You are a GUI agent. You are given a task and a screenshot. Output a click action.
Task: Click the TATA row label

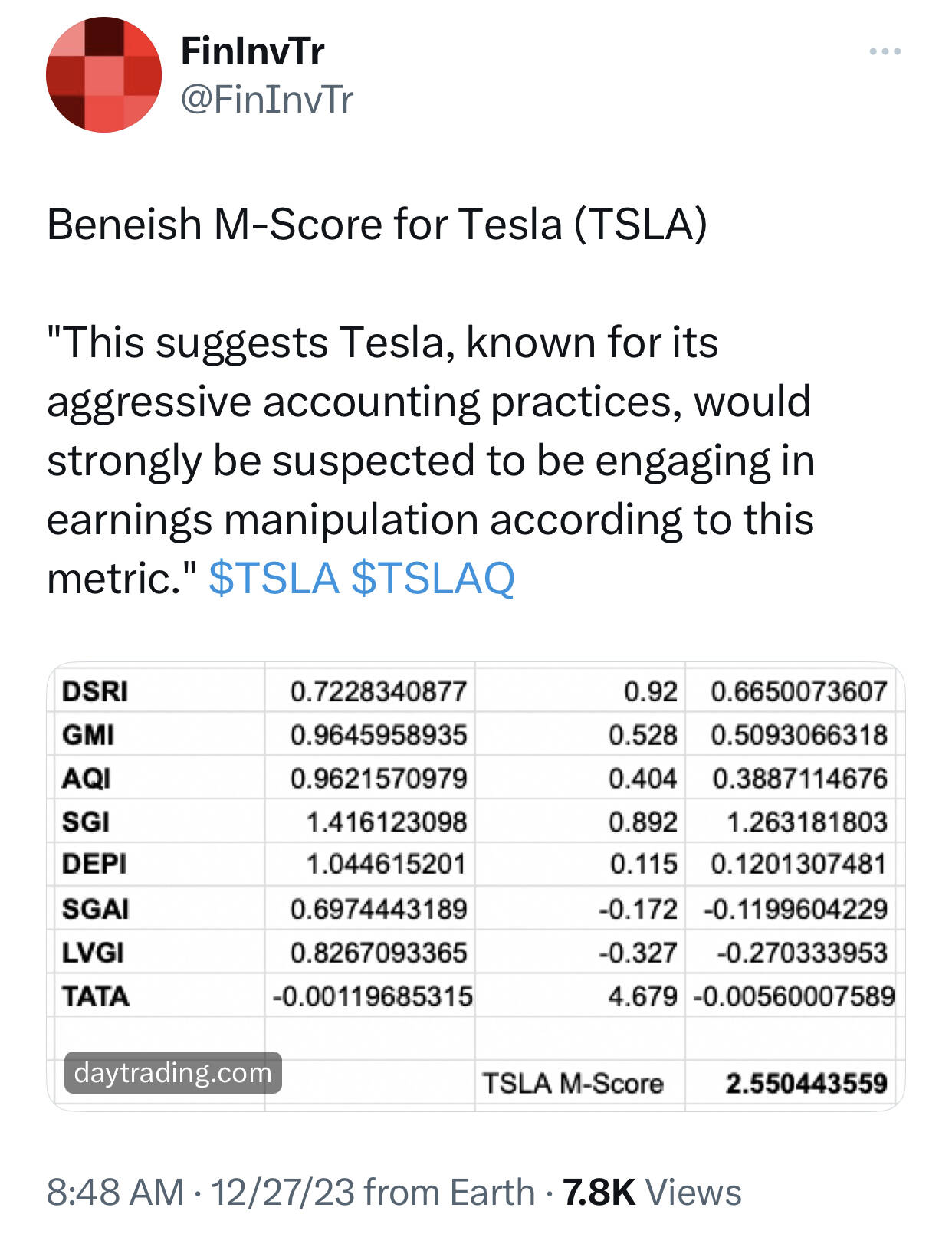click(x=96, y=996)
